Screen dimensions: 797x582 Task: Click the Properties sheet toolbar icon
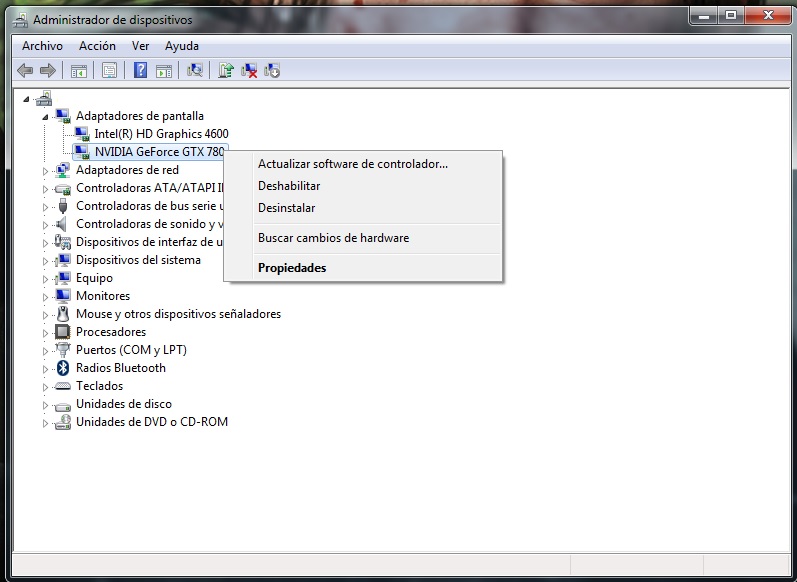[x=109, y=70]
